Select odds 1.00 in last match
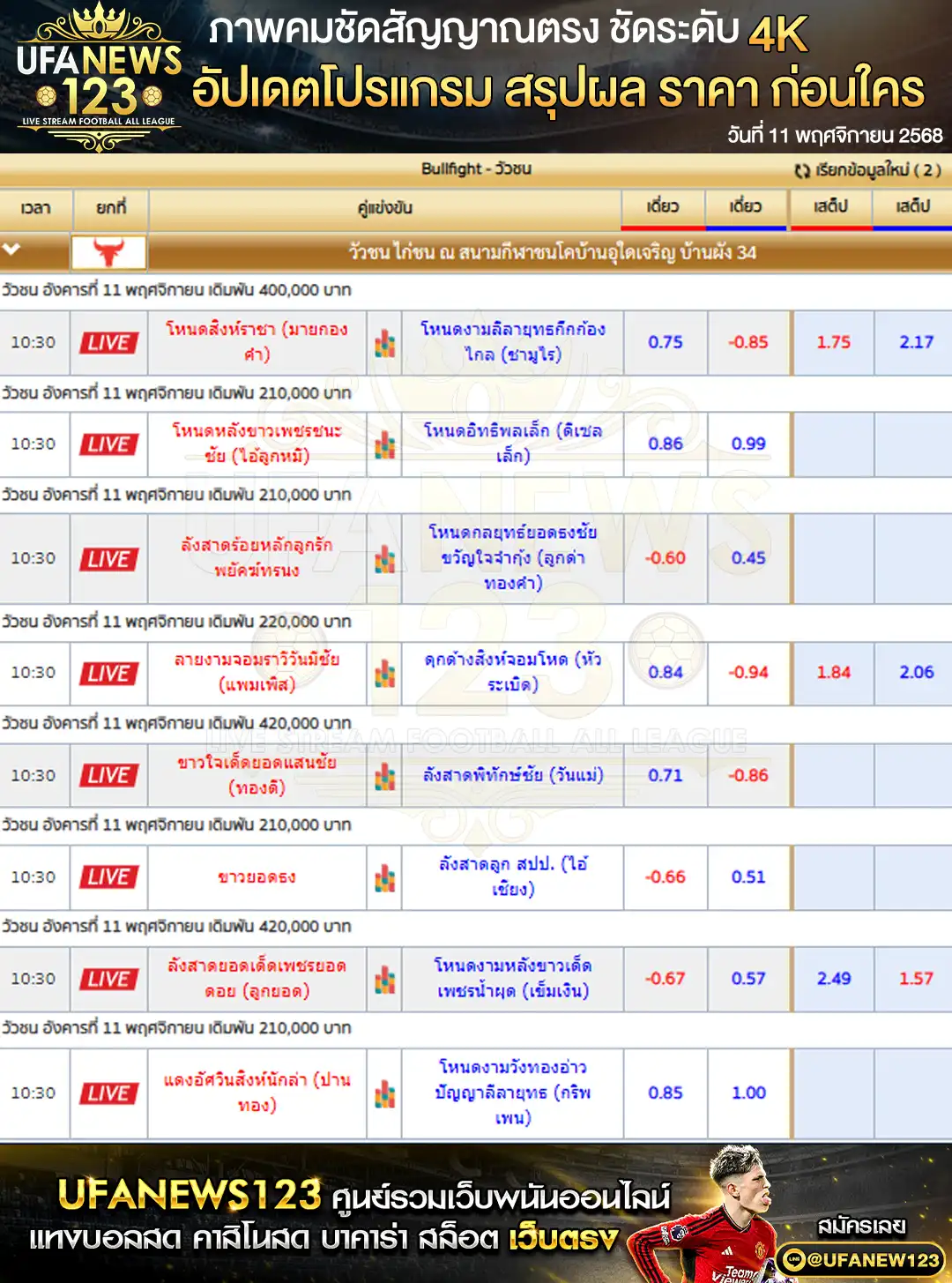The height and width of the screenshot is (1283, 952). tap(747, 1093)
